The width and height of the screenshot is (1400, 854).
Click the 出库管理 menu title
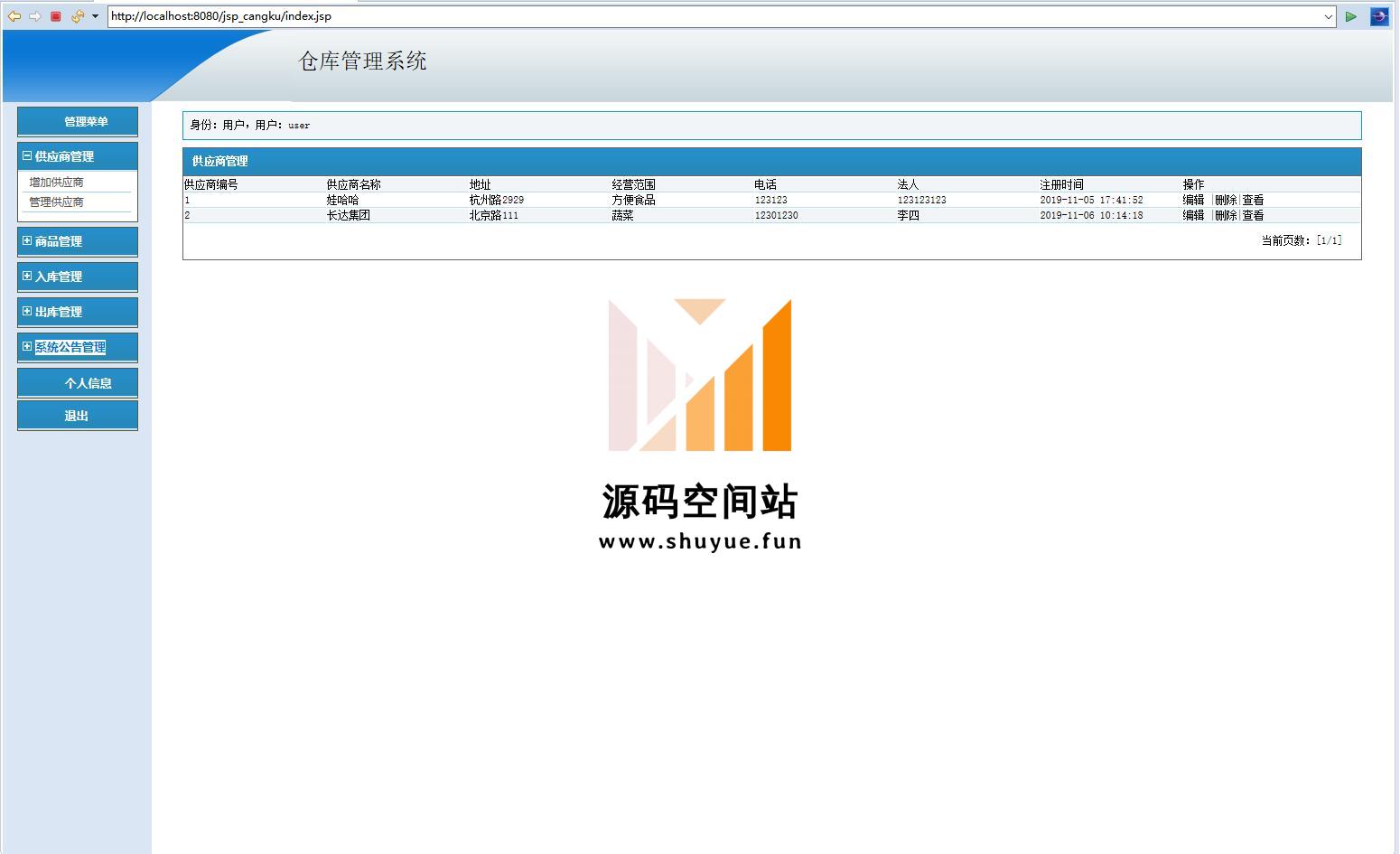pos(59,312)
